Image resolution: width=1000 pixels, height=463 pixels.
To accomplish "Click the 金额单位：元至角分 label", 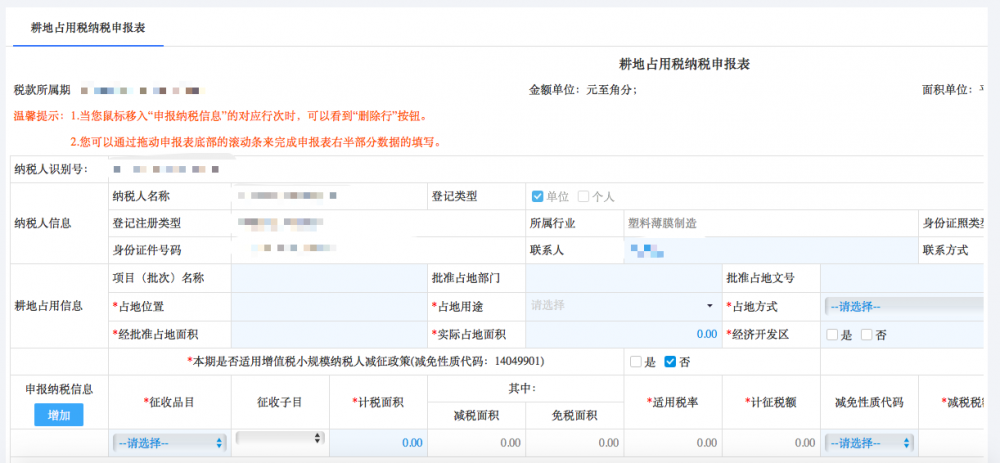I will pyautogui.click(x=582, y=90).
